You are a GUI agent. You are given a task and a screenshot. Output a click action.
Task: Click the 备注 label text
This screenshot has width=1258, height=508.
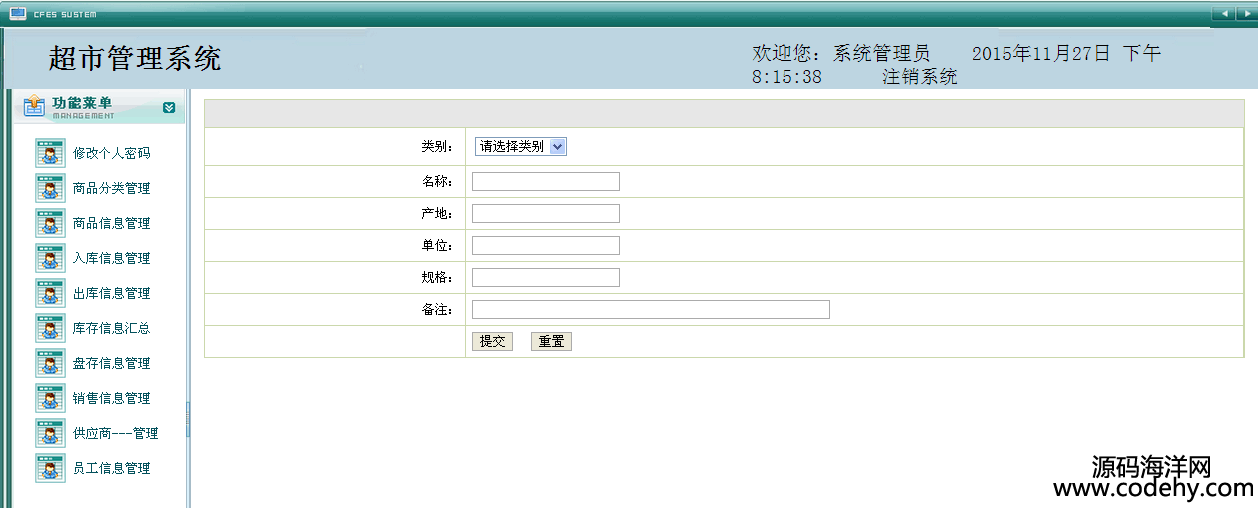click(x=437, y=309)
